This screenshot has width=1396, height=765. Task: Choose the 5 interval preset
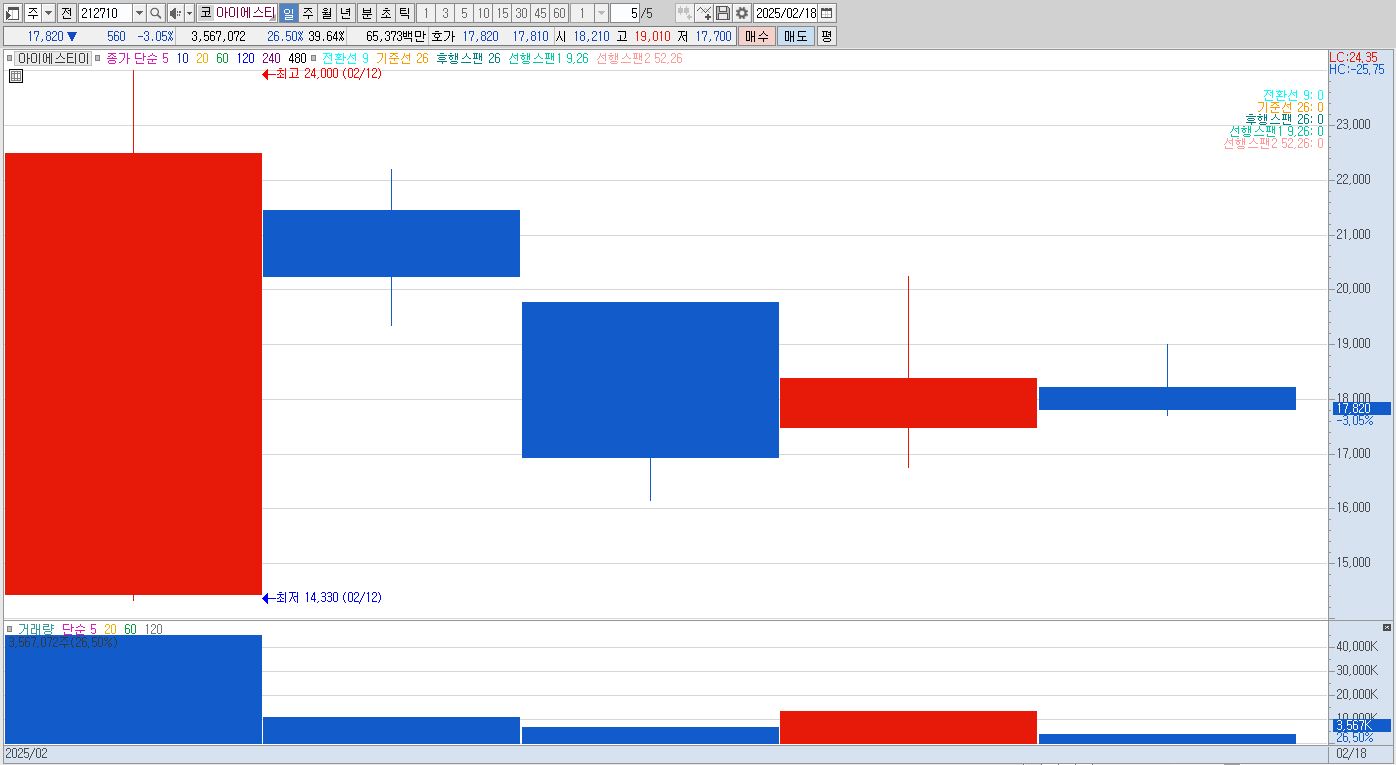[463, 13]
